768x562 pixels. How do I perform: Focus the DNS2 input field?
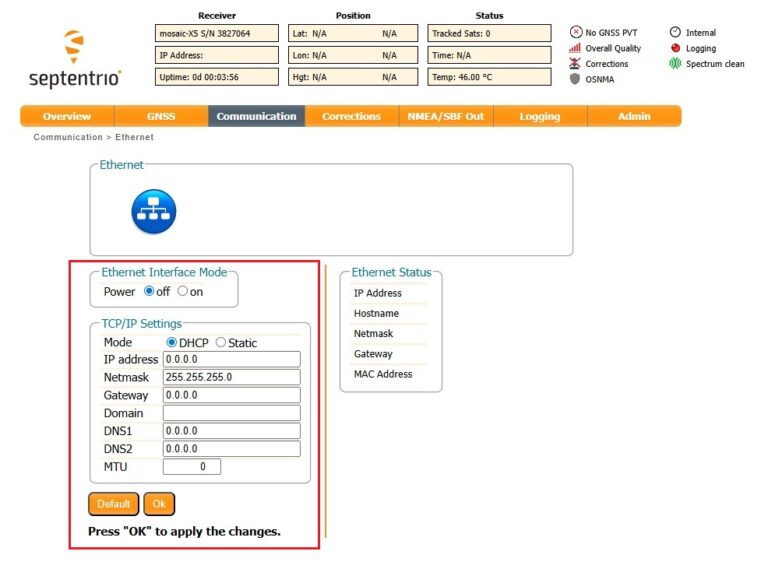(x=232, y=449)
